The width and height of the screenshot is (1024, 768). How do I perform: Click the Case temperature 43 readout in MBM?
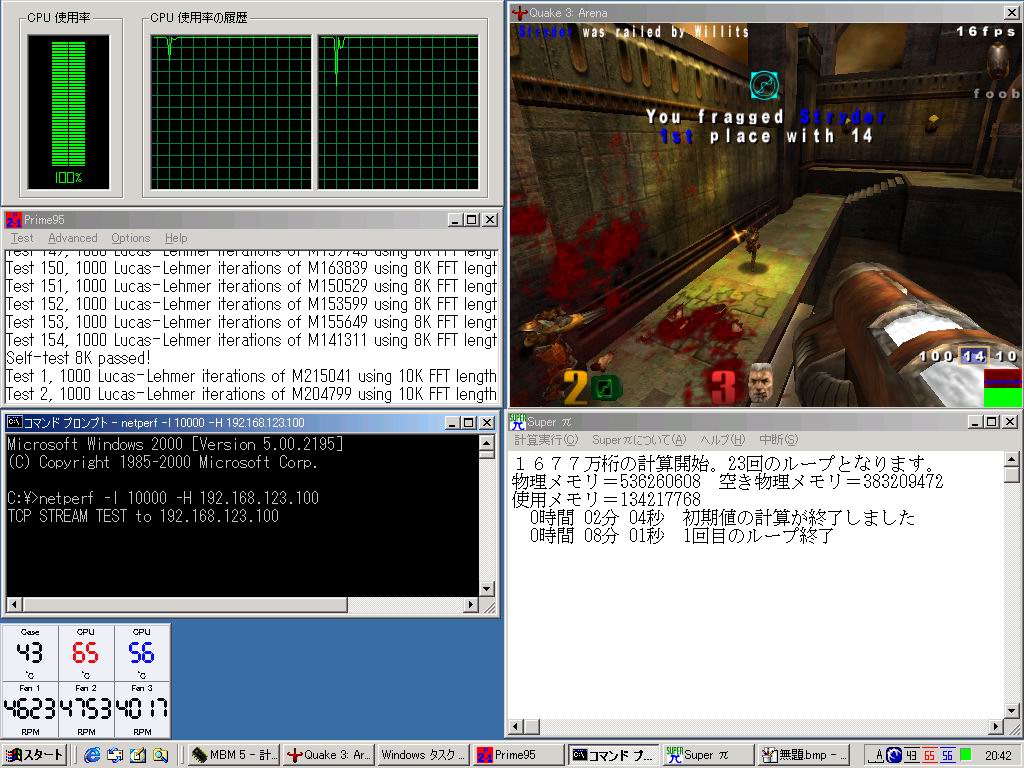(x=30, y=653)
